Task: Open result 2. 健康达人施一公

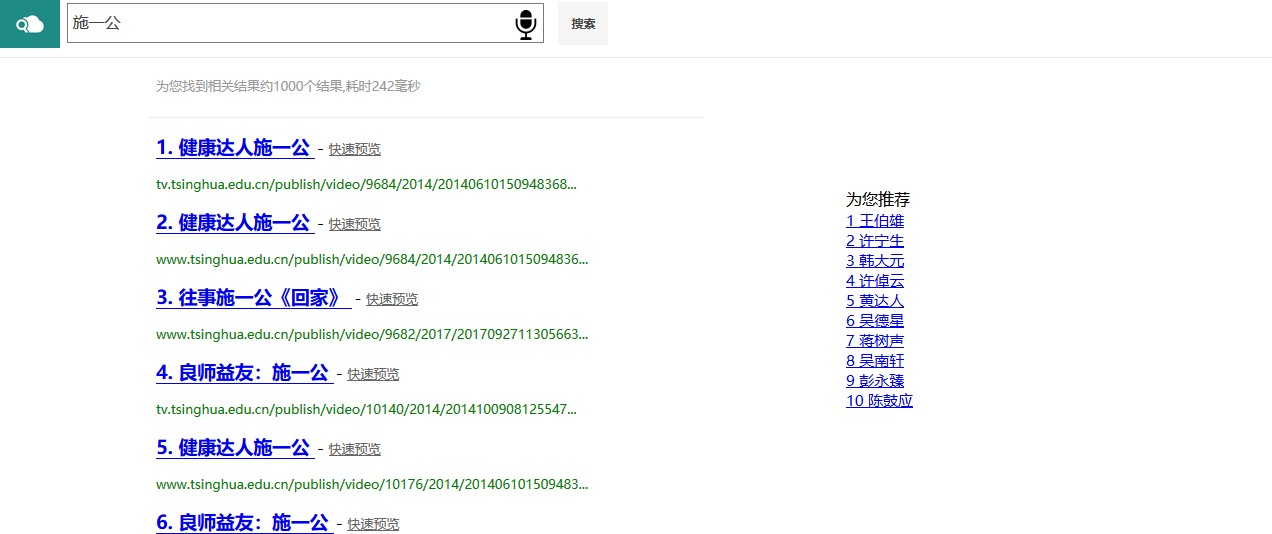Action: point(235,223)
